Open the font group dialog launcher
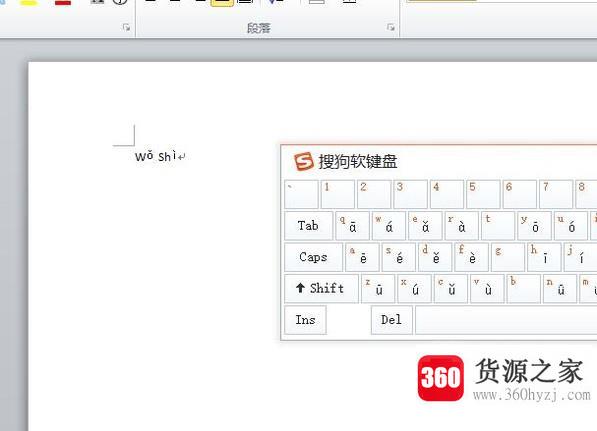The width and height of the screenshot is (597, 431). point(126,27)
